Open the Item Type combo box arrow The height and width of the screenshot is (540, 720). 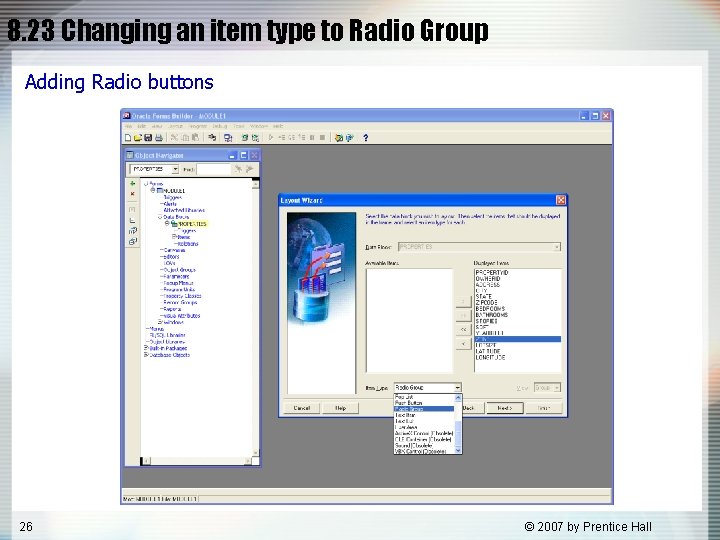457,388
